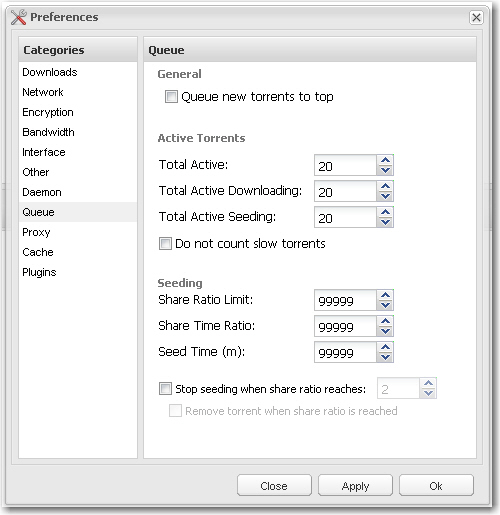This screenshot has width=500, height=515.
Task: Increase Share Time Ratio with up arrow
Action: click(x=385, y=321)
